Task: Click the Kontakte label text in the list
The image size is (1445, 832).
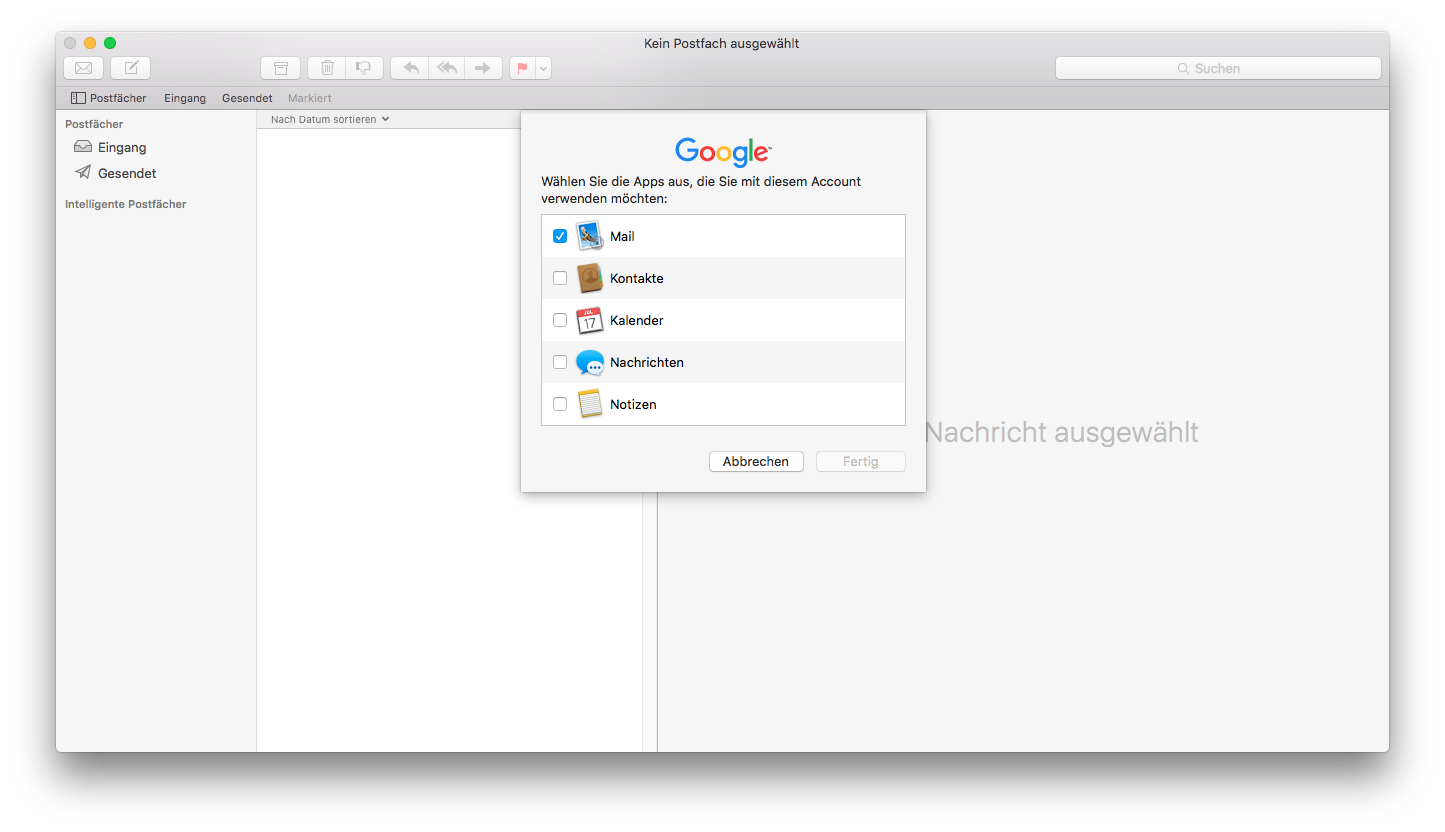Action: (637, 278)
